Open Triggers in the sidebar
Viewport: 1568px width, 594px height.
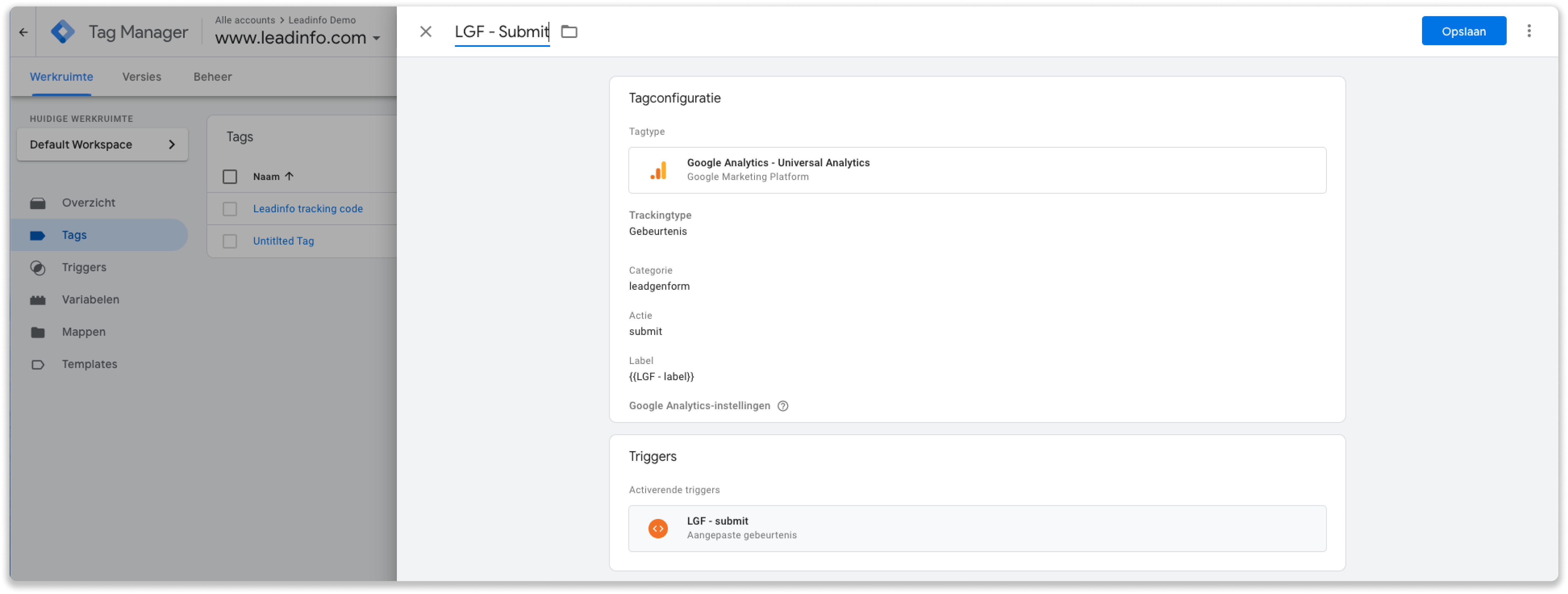click(x=84, y=267)
